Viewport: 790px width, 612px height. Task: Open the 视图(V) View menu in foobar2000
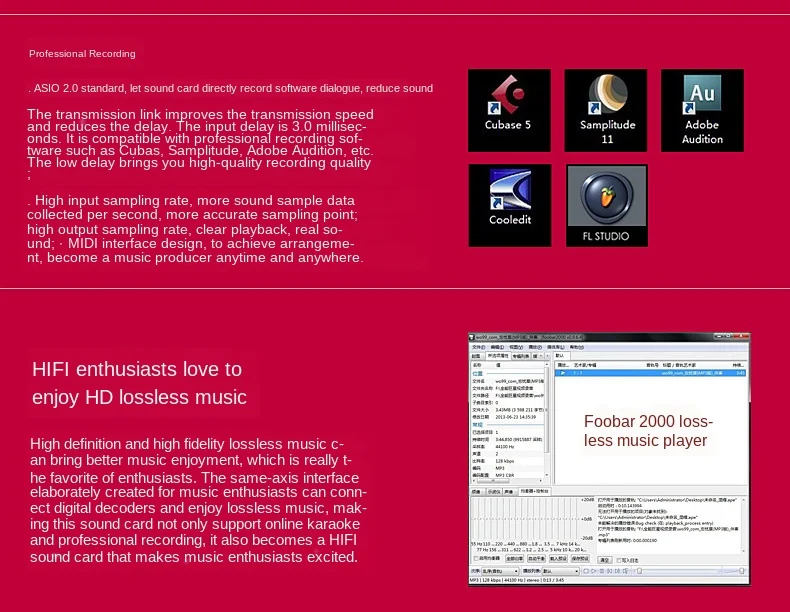tap(516, 347)
